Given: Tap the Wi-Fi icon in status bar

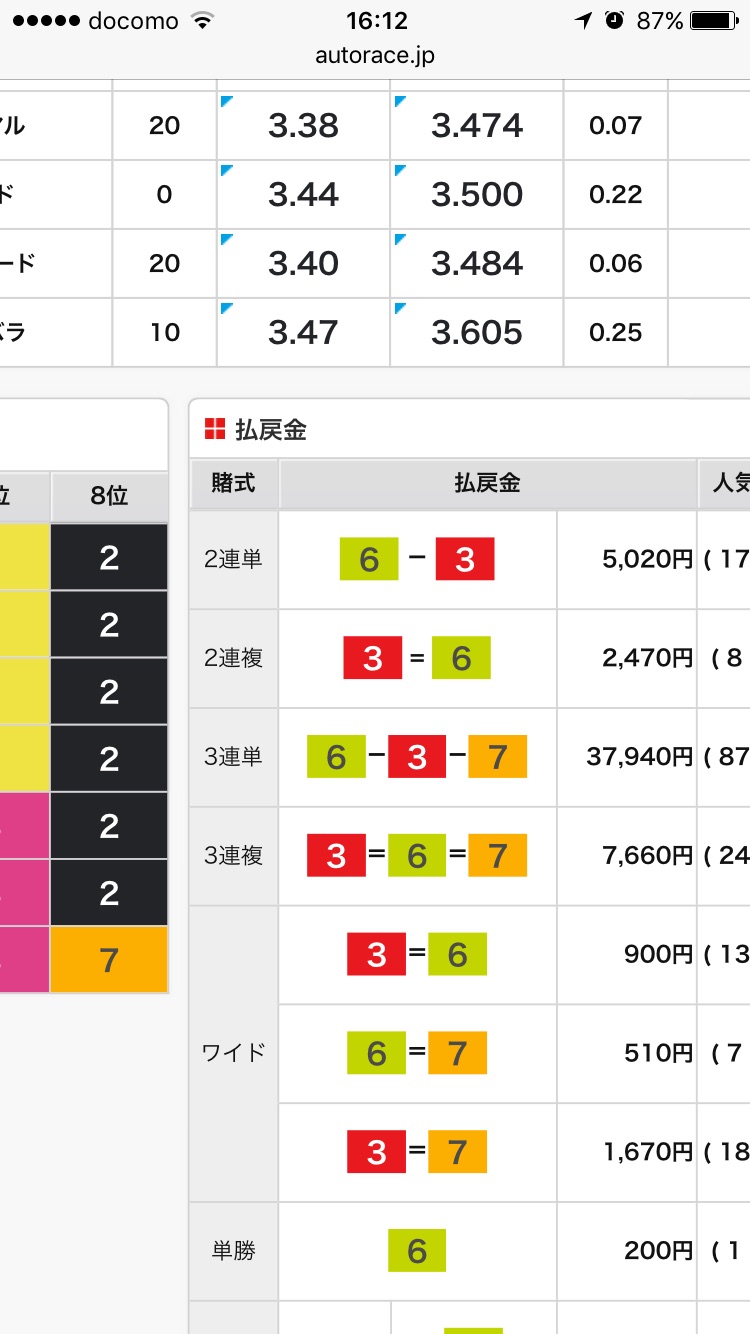Looking at the screenshot, I should coord(203,21).
